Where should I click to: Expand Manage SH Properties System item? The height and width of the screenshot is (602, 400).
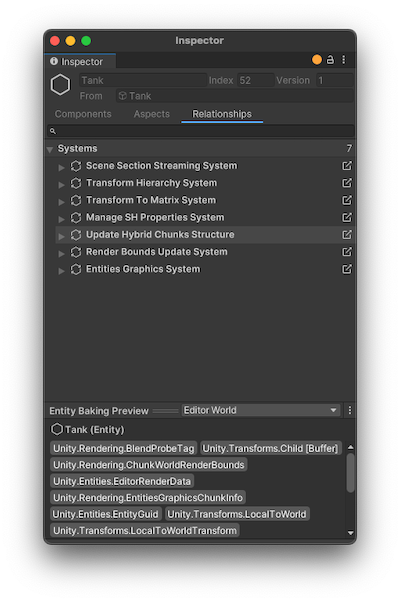click(x=61, y=218)
